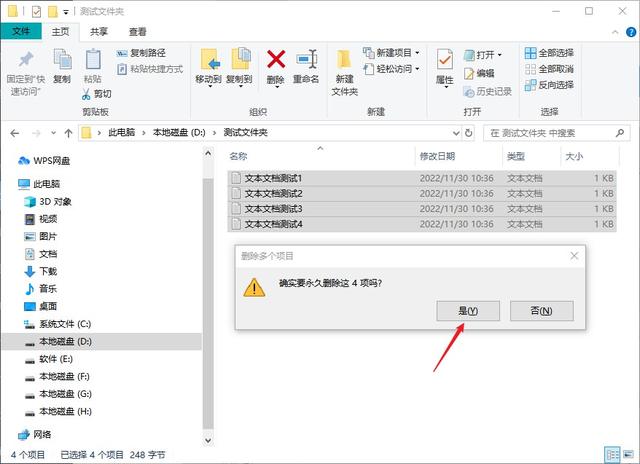Image resolution: width=640 pixels, height=464 pixels.
Task: Click the blue Help question icon
Action: tap(631, 32)
